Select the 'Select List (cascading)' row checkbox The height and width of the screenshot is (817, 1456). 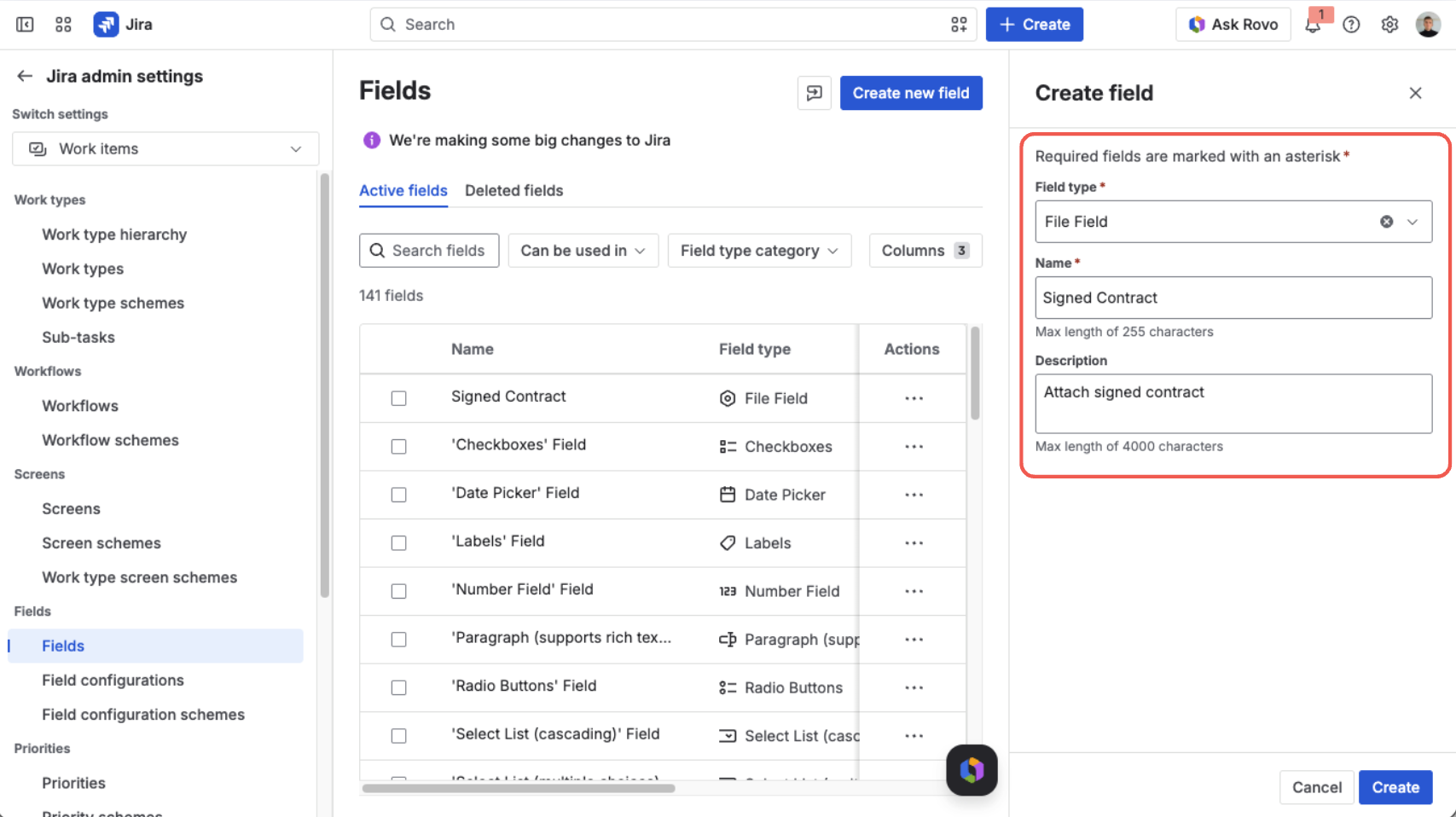click(x=398, y=736)
